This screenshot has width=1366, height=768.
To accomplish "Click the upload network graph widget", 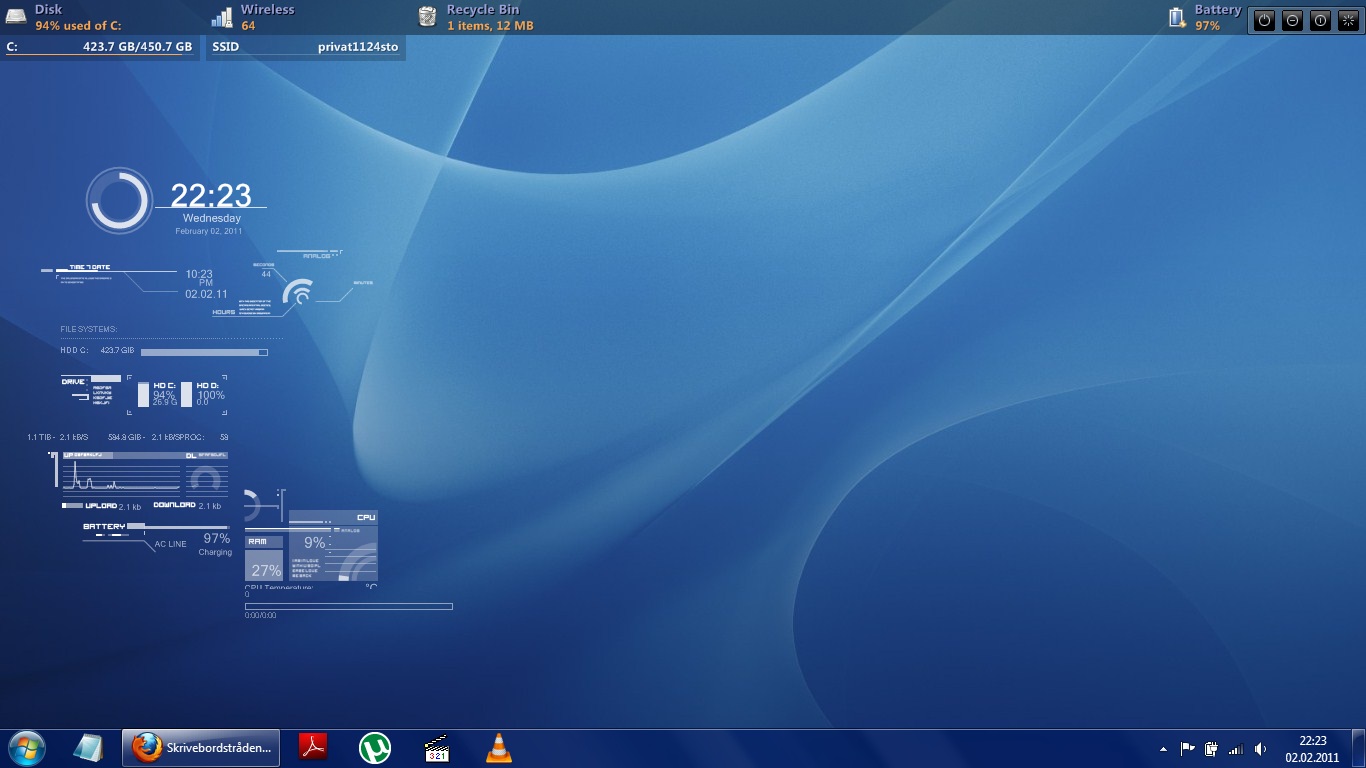I will 122,473.
